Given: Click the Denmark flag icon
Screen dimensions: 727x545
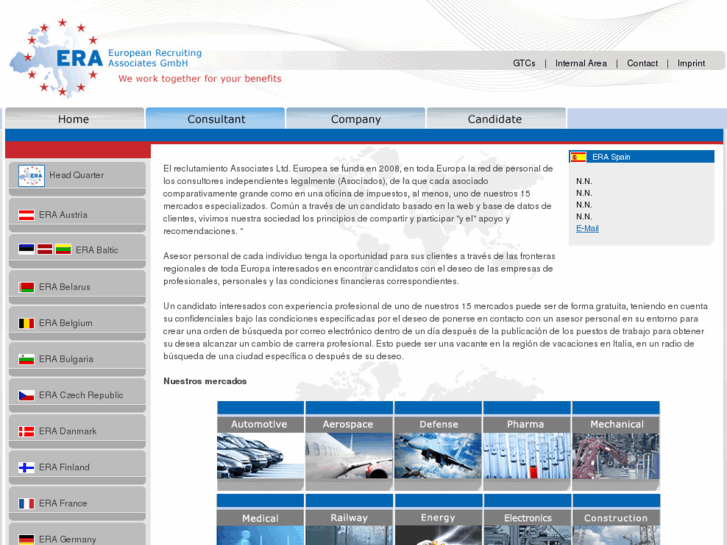Looking at the screenshot, I should pos(26,431).
